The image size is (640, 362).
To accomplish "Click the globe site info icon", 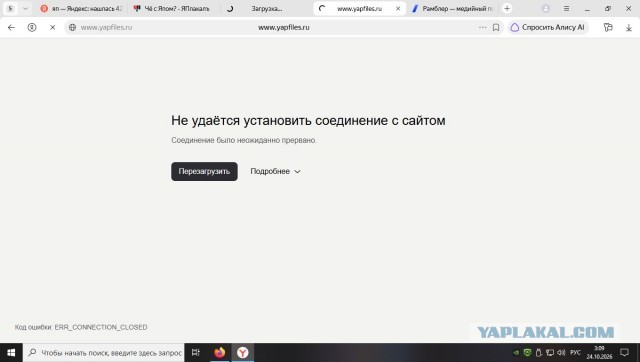I will click(72, 27).
